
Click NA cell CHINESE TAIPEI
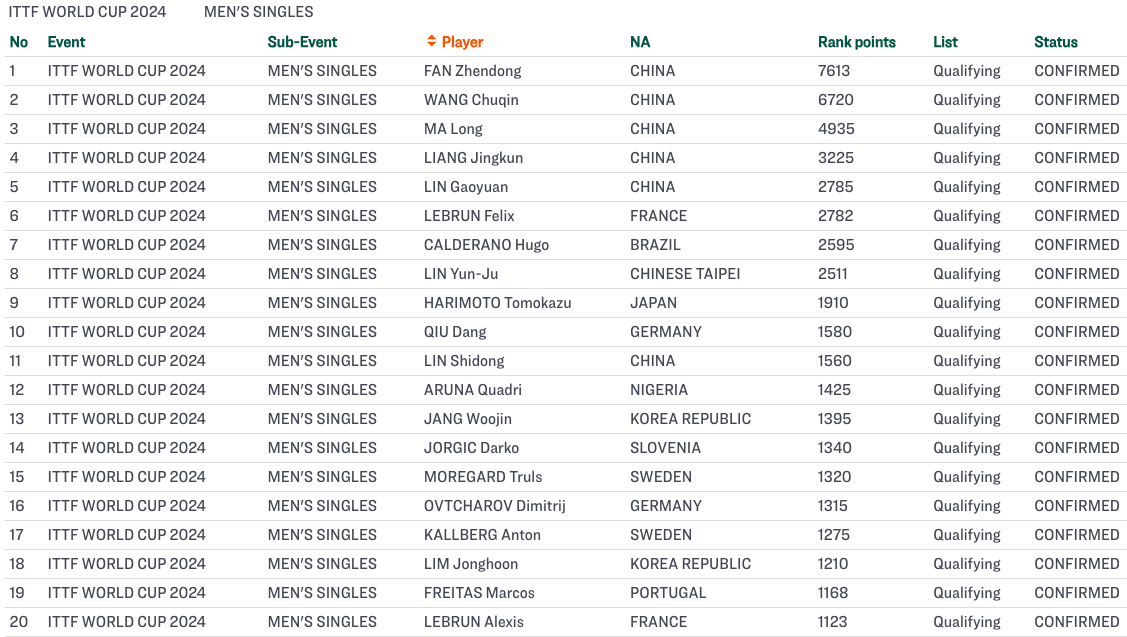(x=685, y=274)
